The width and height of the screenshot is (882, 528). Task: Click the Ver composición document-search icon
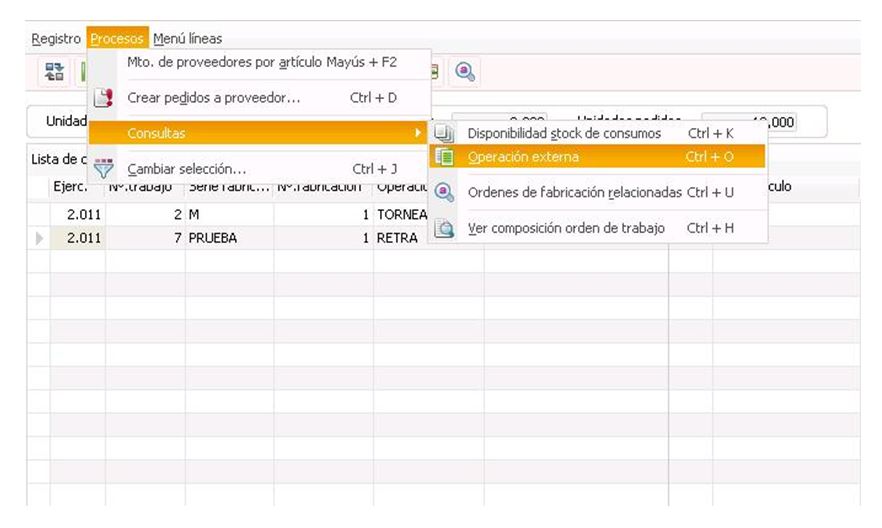444,228
